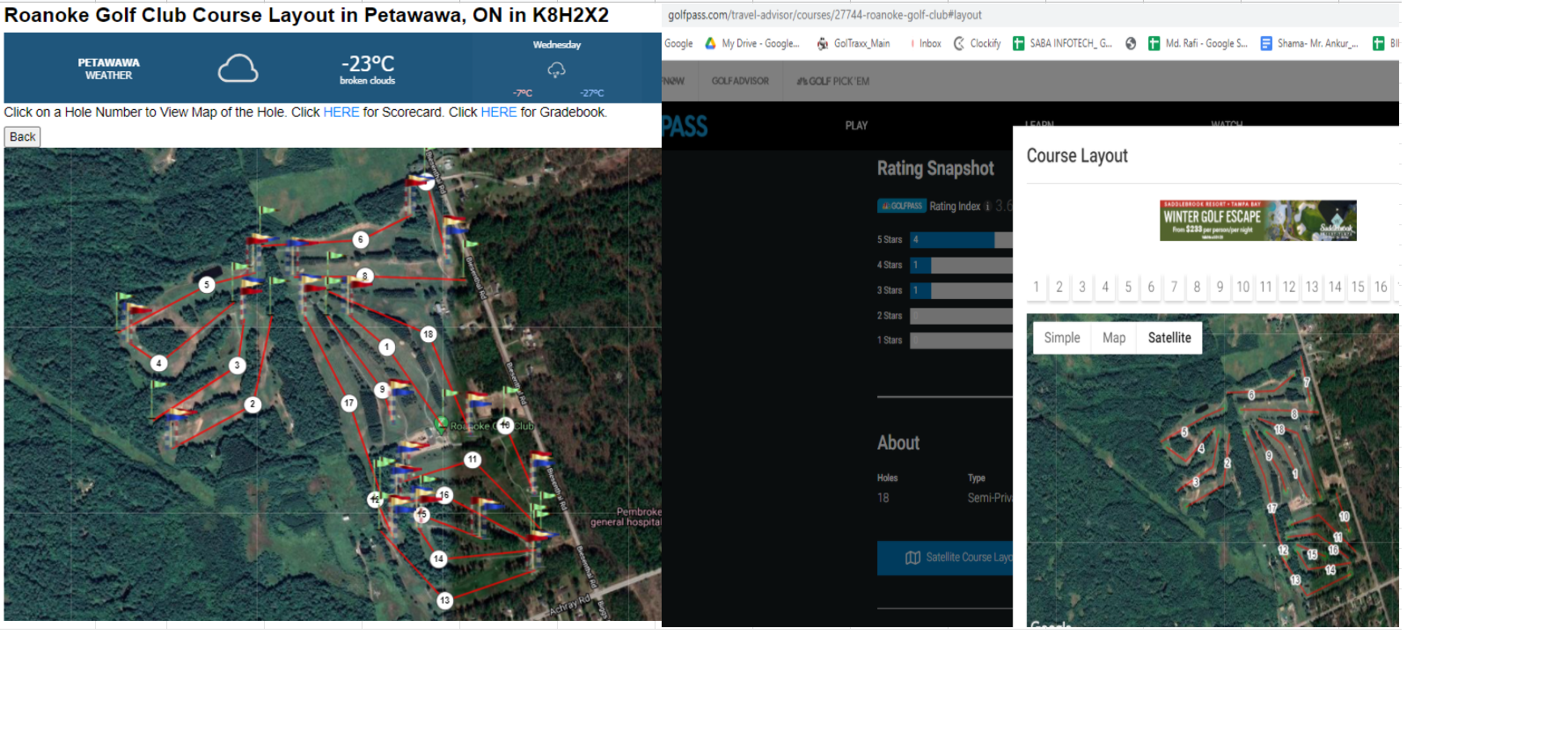The width and height of the screenshot is (1568, 752).
Task: Click the 3 Stars rating bar
Action: click(961, 290)
